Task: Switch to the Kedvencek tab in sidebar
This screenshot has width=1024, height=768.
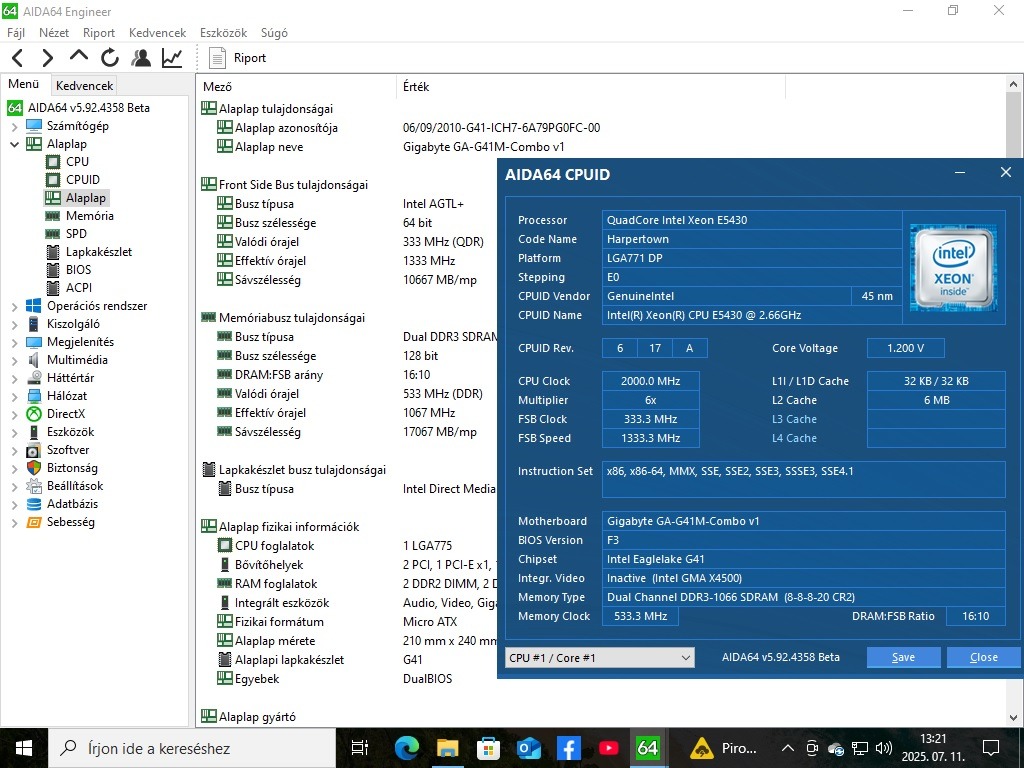Action: pos(84,86)
